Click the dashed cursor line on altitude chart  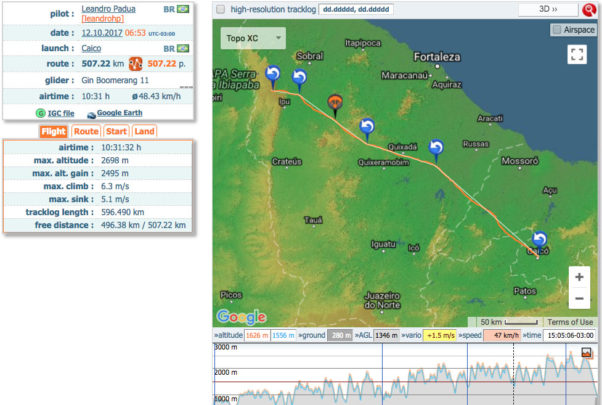pos(513,374)
